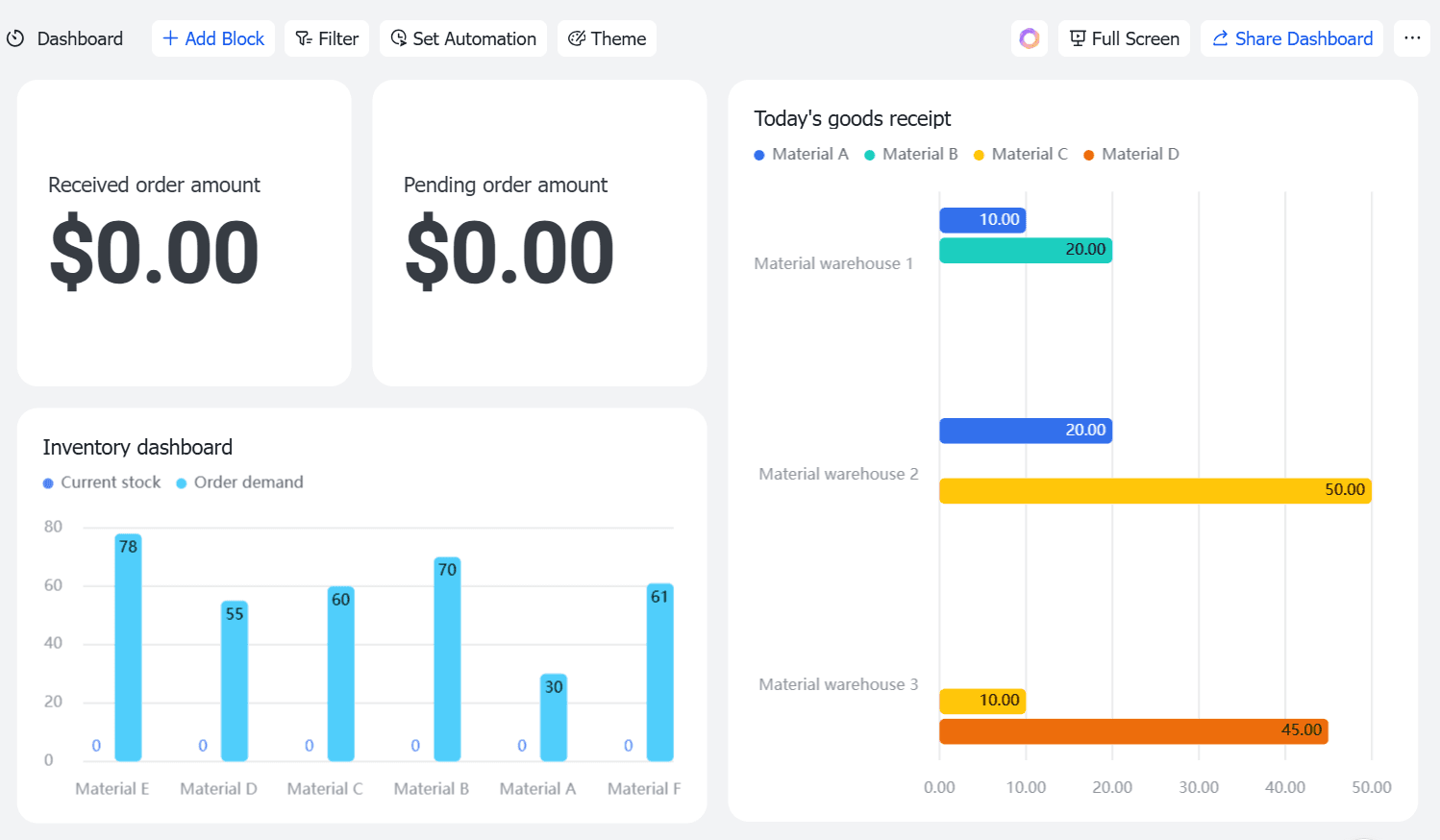This screenshot has height=840, width=1440.
Task: Toggle the Material A legend series
Action: pos(802,154)
